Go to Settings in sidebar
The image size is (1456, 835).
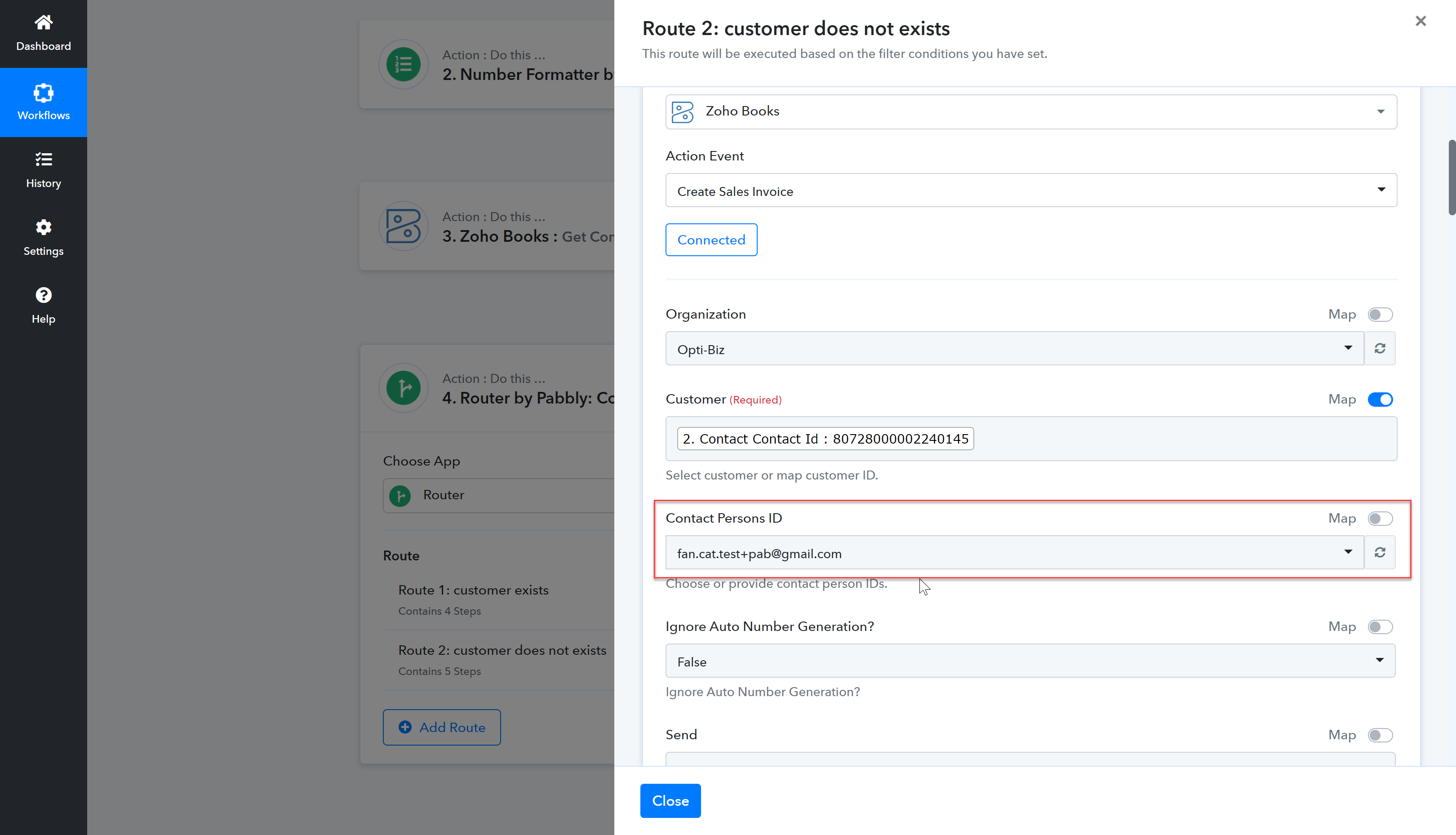44,238
